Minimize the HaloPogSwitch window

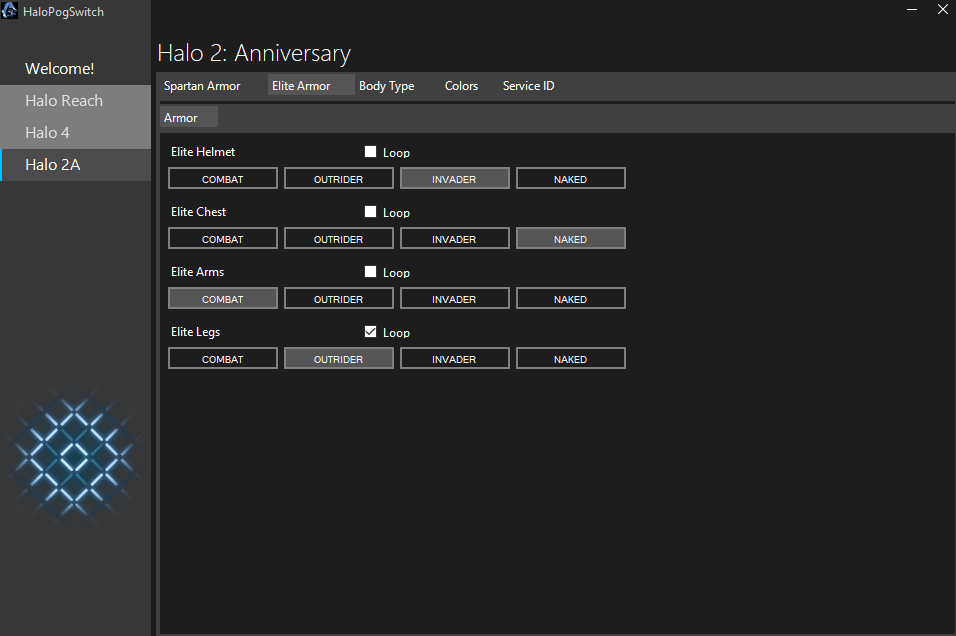[x=911, y=9]
